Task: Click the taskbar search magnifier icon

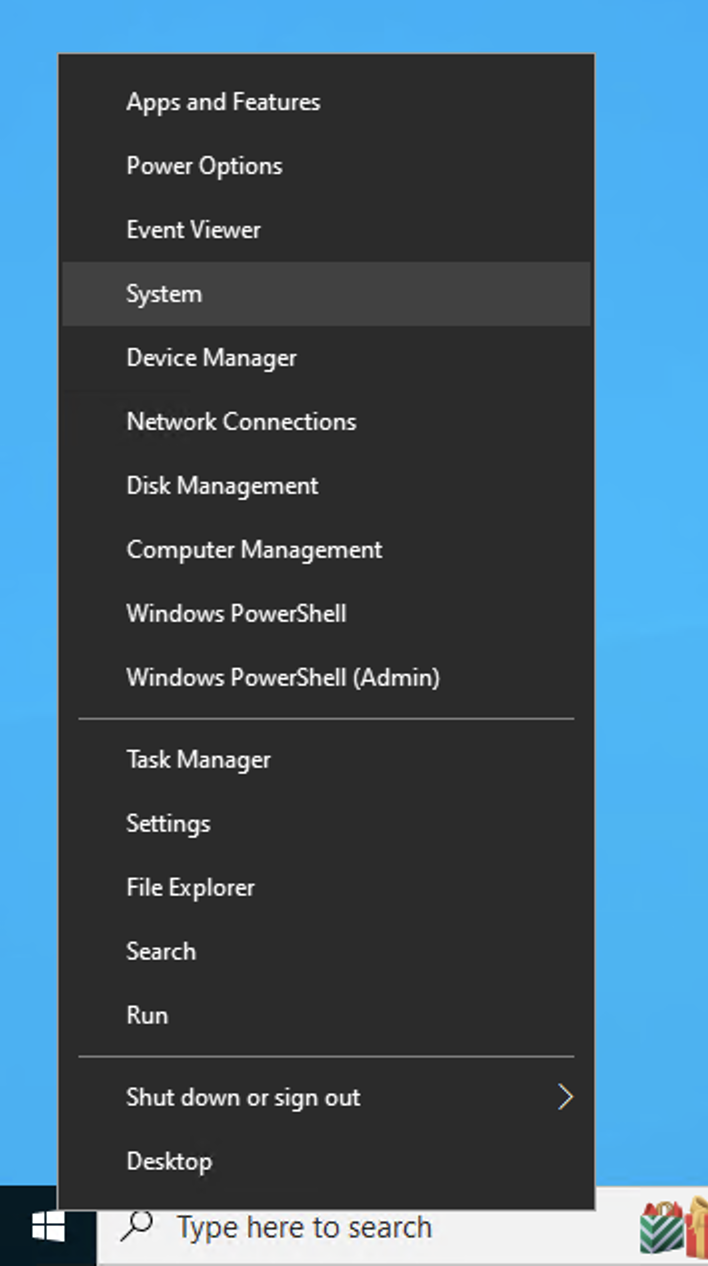Action: click(x=136, y=1227)
